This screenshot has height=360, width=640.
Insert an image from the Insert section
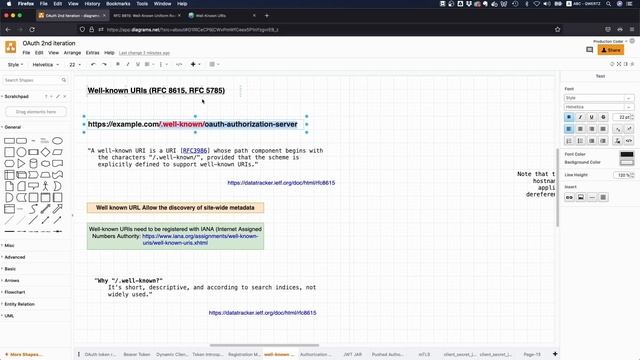[x=580, y=197]
